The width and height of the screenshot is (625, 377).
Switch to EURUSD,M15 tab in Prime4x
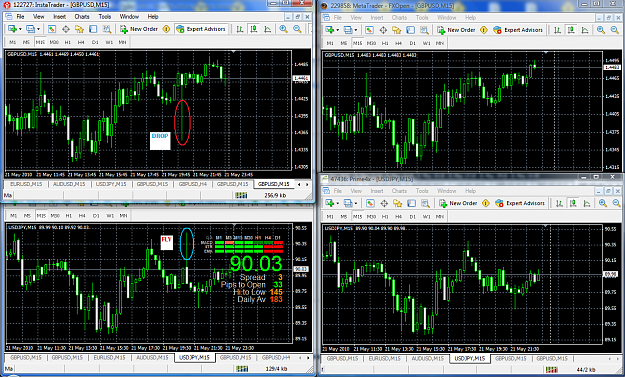(x=385, y=358)
